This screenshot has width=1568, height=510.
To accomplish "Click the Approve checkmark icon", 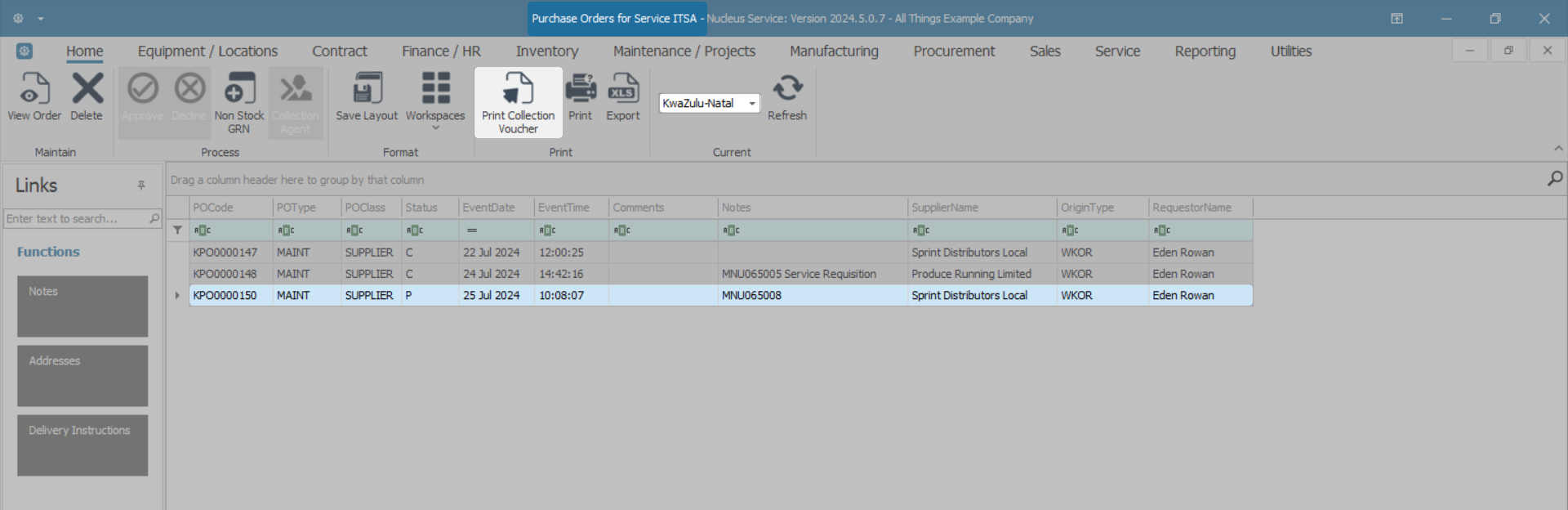I will 143,88.
